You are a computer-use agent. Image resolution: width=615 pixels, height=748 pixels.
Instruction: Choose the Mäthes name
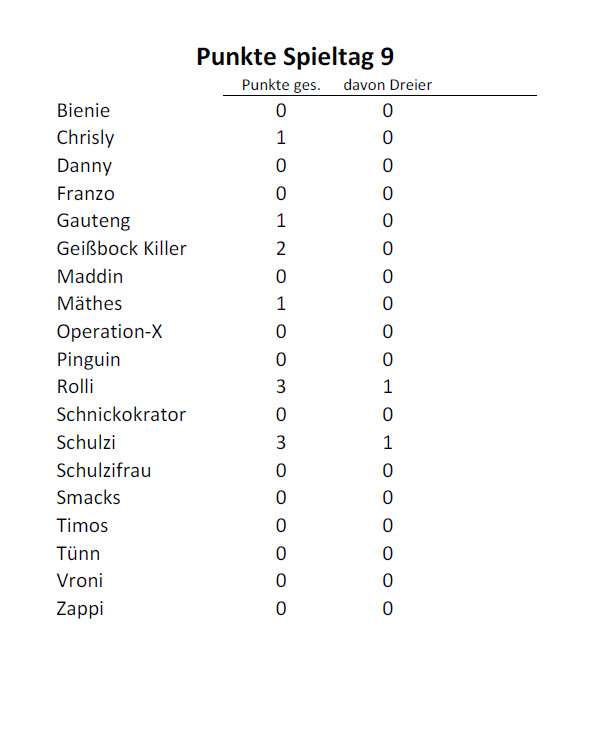tap(89, 304)
